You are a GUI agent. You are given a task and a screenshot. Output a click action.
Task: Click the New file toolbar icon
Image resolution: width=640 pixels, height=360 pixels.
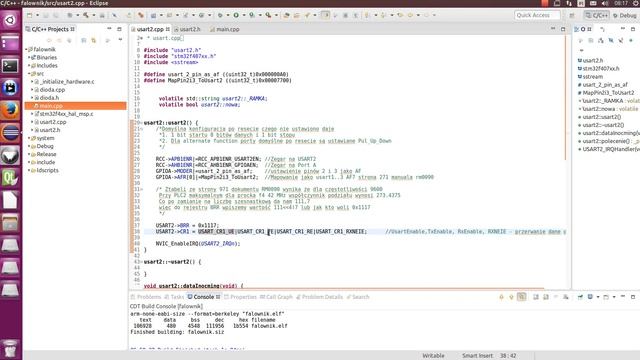pyautogui.click(x=29, y=15)
